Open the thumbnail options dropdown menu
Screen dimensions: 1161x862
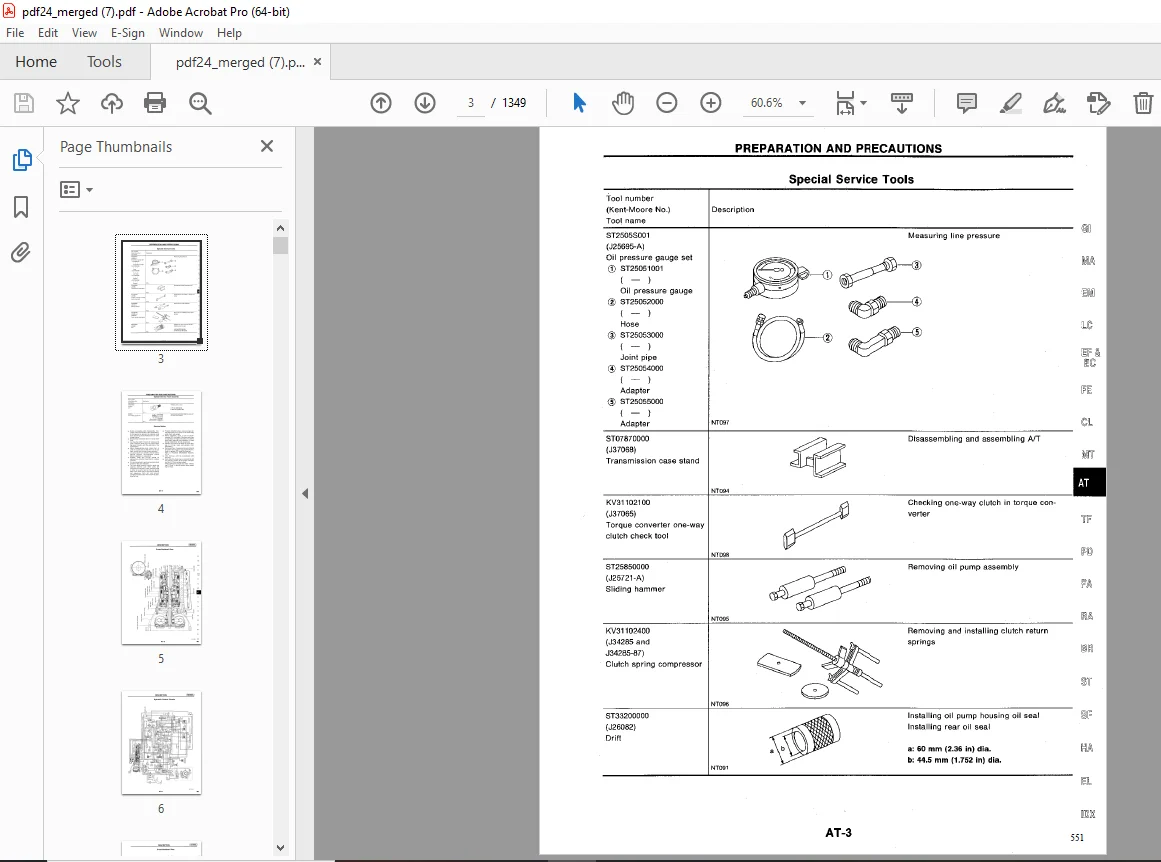point(76,190)
